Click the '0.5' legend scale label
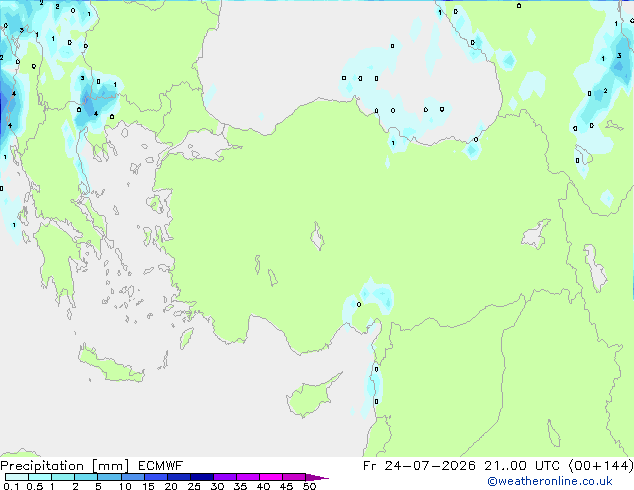 pyautogui.click(x=34, y=486)
